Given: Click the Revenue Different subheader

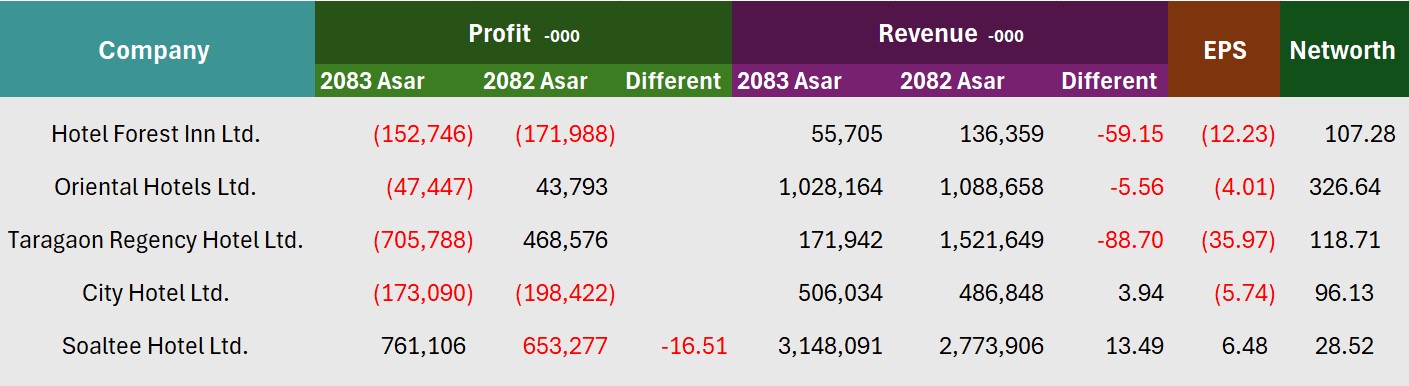Looking at the screenshot, I should 1109,81.
